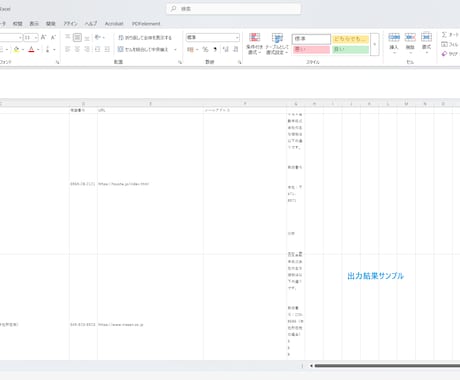Expand the orientation dropdown arrow
Screen dimensions: 460x380
click(103, 38)
